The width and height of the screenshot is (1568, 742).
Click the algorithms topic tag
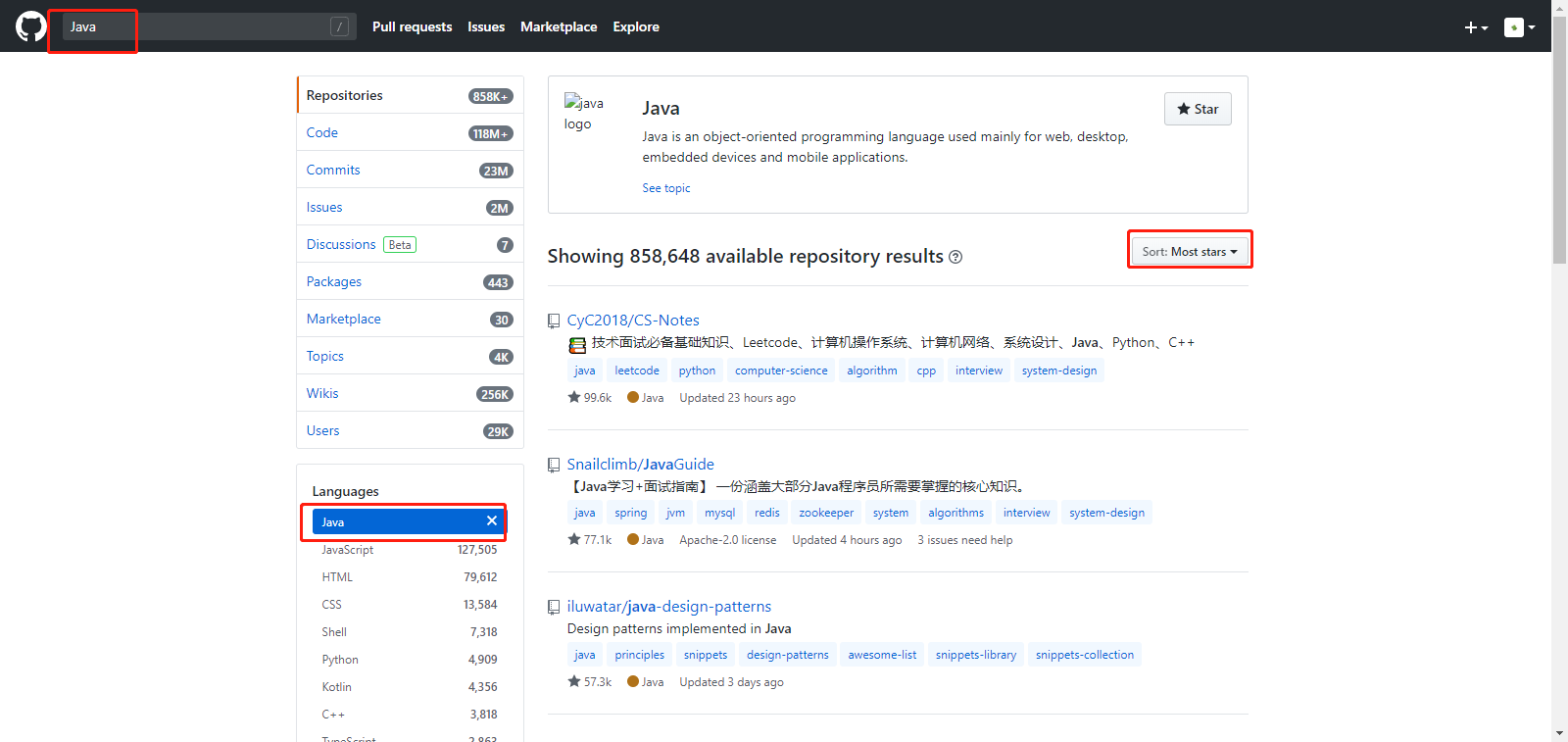[955, 513]
